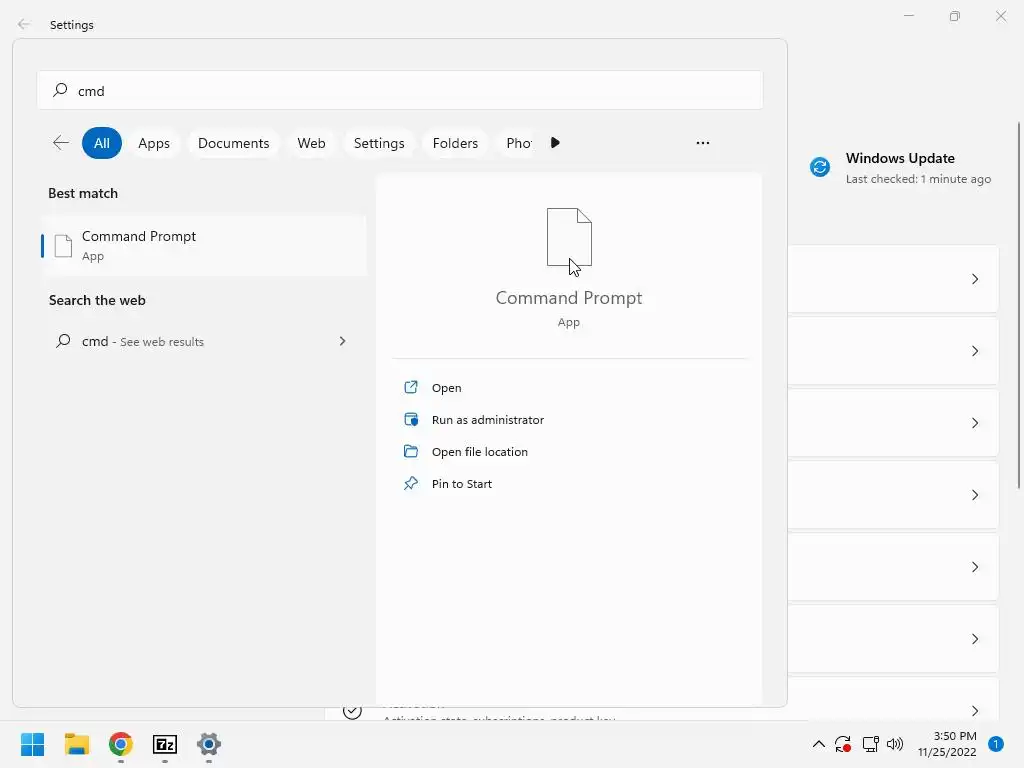Open the notification badge showing 1
This screenshot has height=768, width=1024.
pyautogui.click(x=996, y=744)
